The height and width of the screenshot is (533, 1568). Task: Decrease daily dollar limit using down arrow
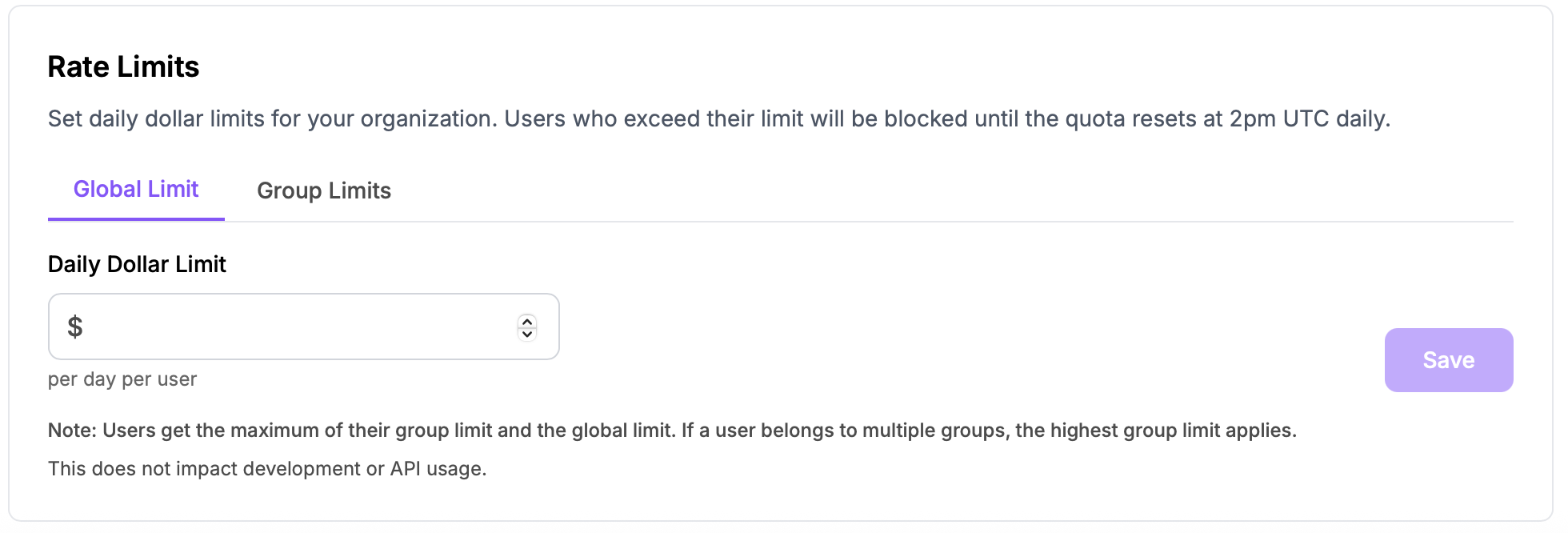(527, 334)
